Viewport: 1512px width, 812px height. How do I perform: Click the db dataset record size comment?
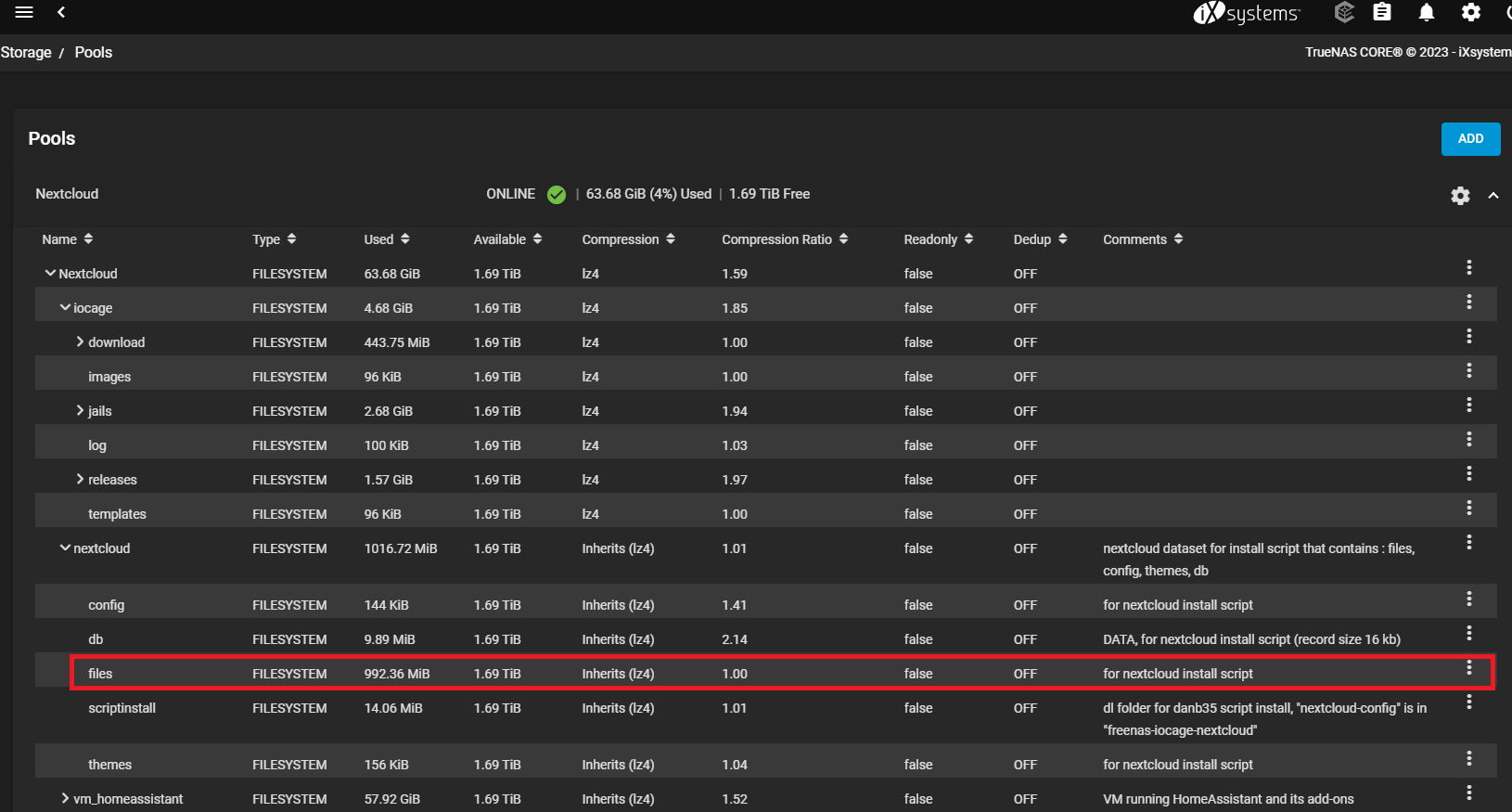point(1251,639)
